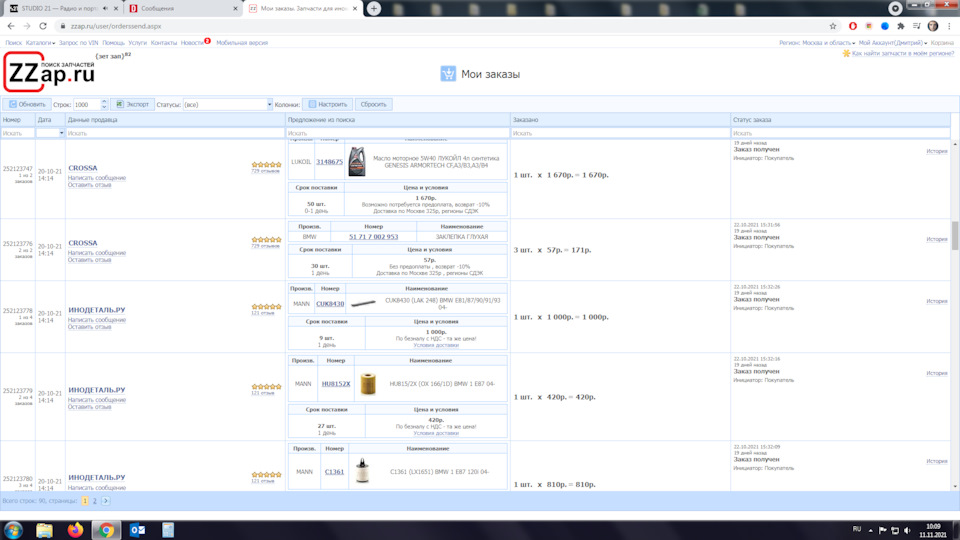Open the Корзина link
The width and height of the screenshot is (960, 540).
pos(942,43)
